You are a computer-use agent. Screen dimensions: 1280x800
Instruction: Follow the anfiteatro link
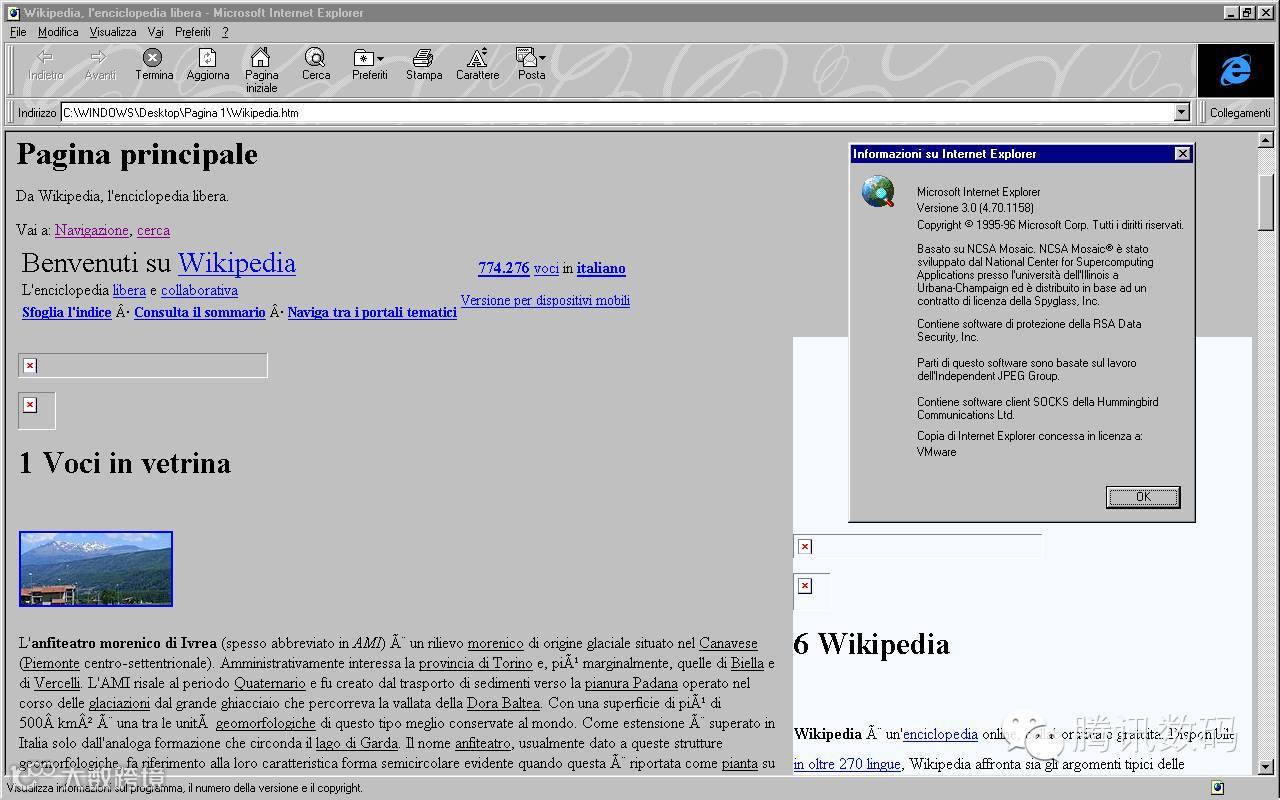click(x=483, y=743)
